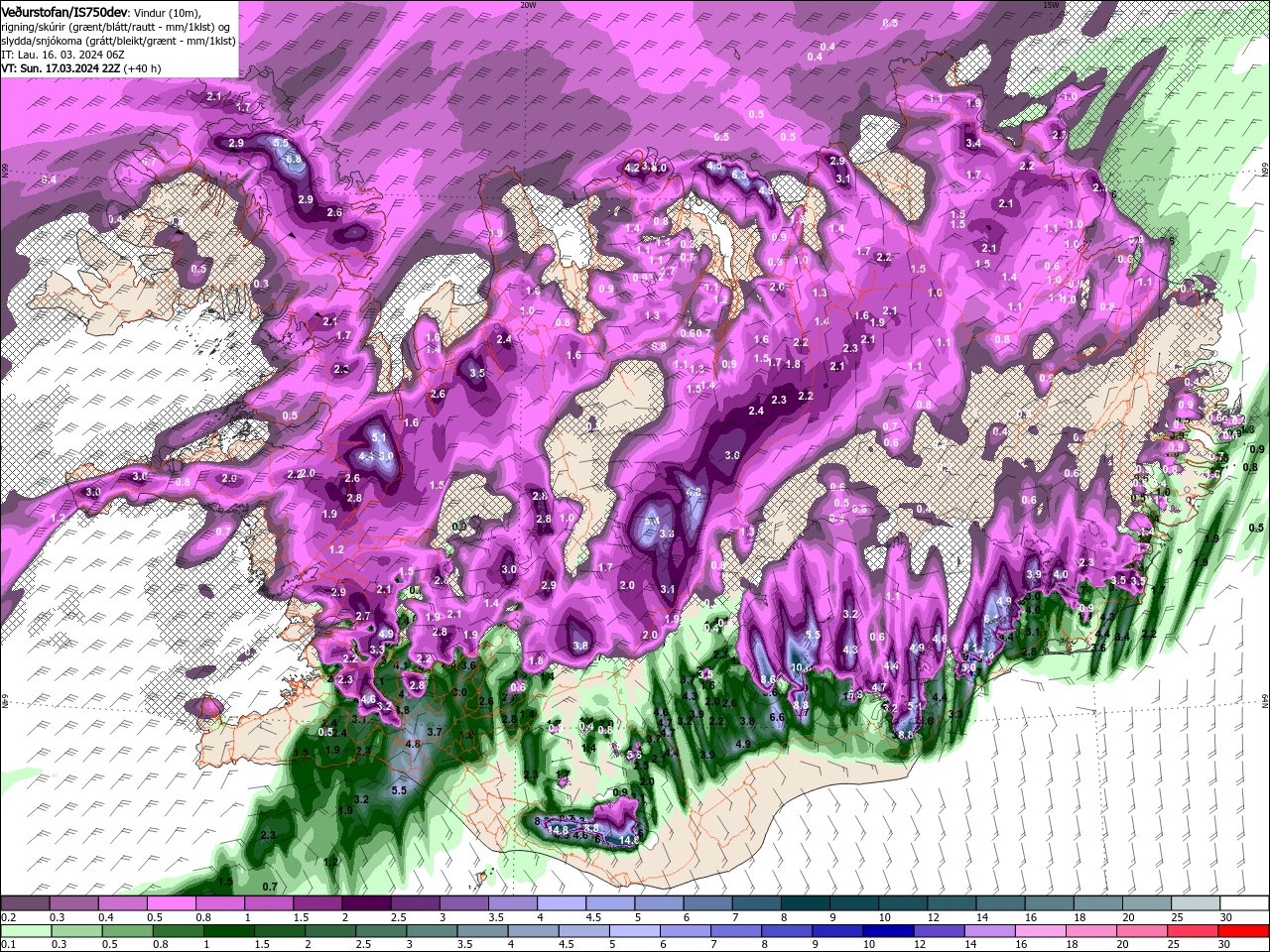The height and width of the screenshot is (952, 1270).
Task: Click the '0.1' label on the rain scale
Action: tap(8, 945)
